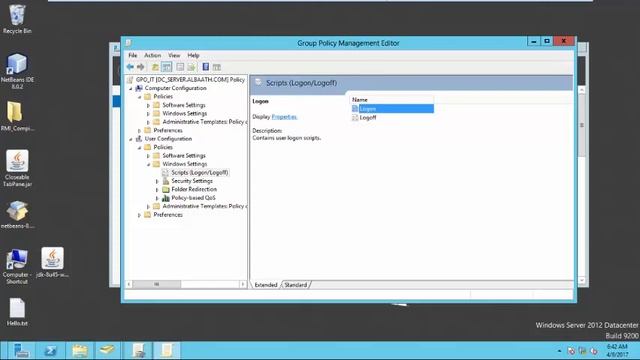Select Administrative Templates under User Configuration
640x360 pixels.
pos(204,206)
